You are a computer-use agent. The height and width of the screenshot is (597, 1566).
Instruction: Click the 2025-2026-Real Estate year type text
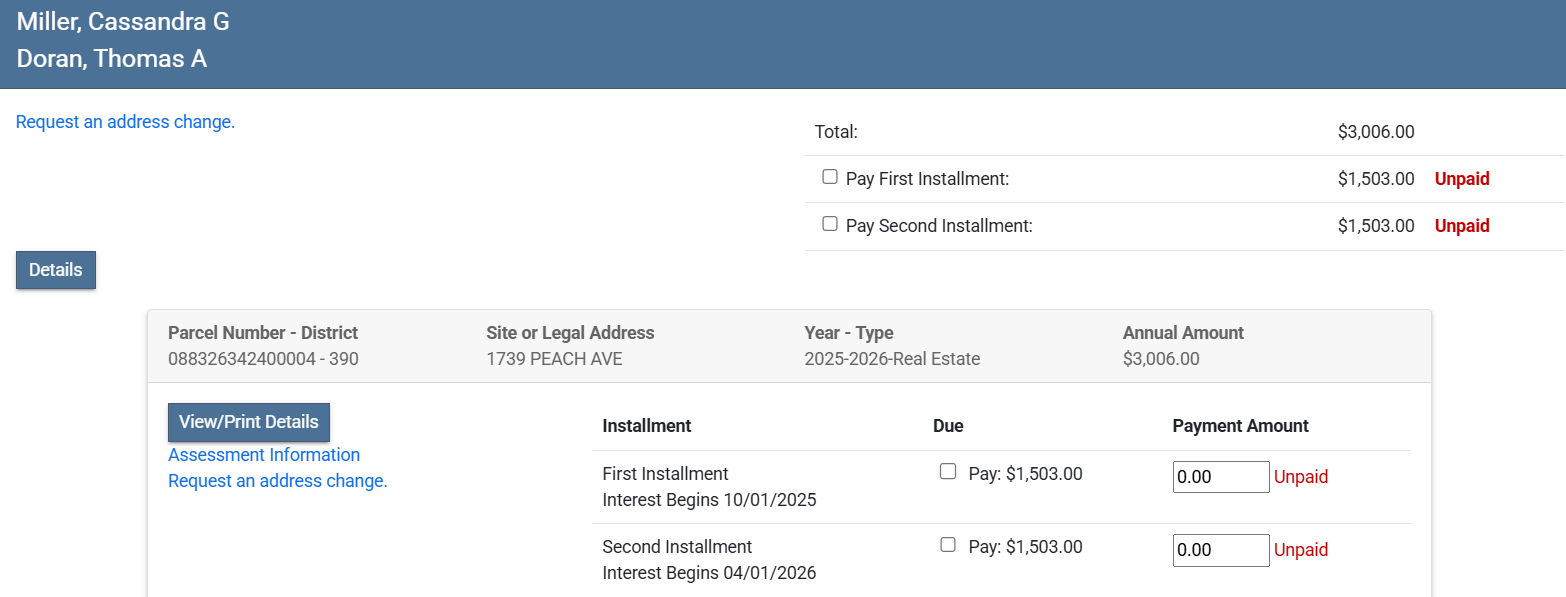click(x=892, y=359)
